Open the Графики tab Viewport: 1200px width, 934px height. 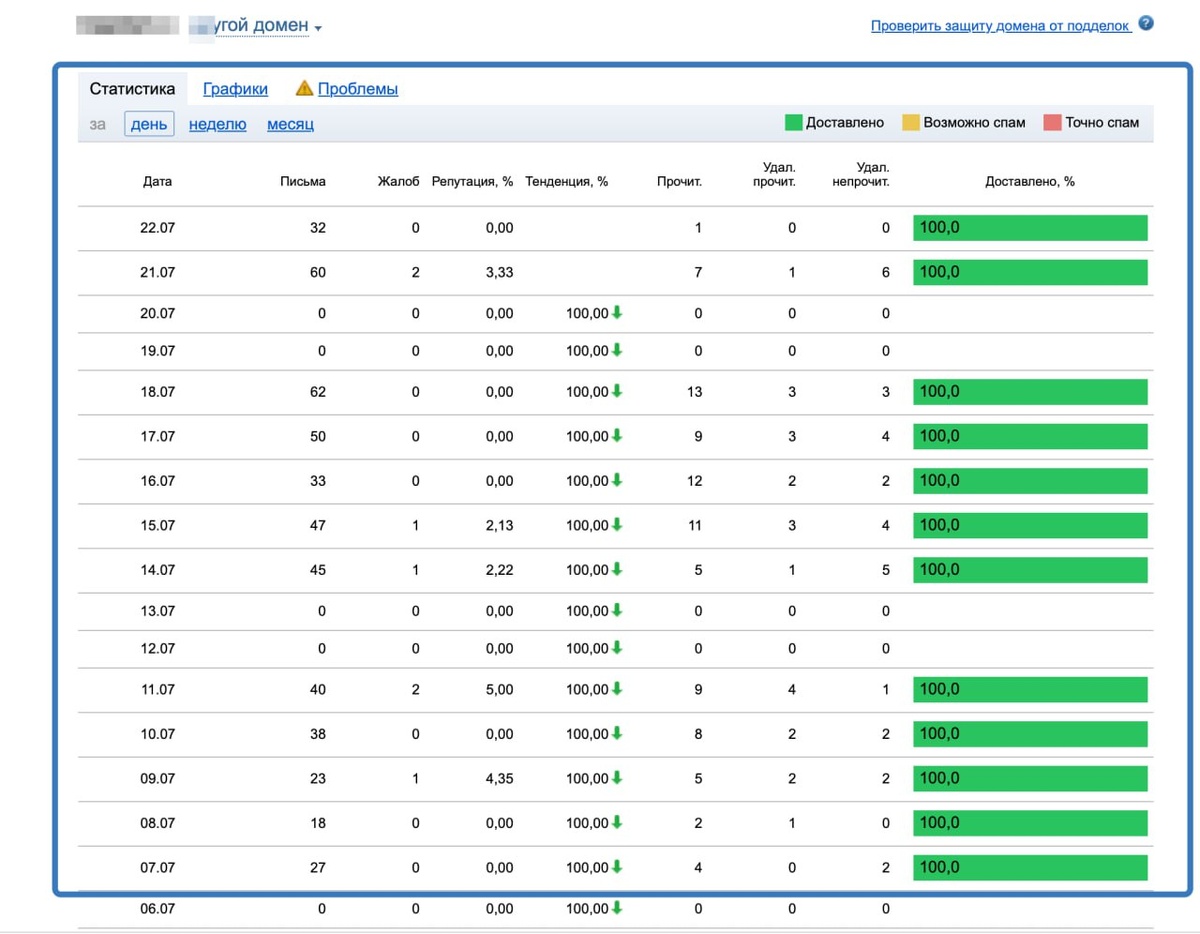point(235,89)
